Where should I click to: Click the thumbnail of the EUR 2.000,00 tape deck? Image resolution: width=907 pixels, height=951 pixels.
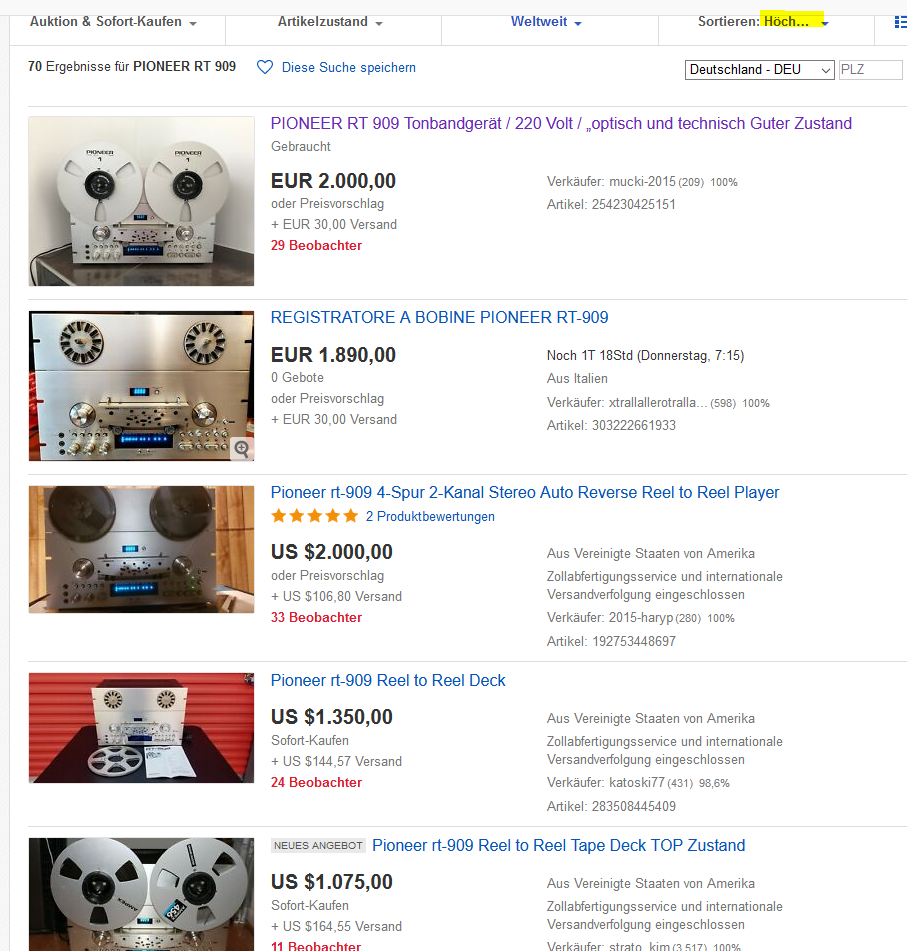(x=141, y=201)
